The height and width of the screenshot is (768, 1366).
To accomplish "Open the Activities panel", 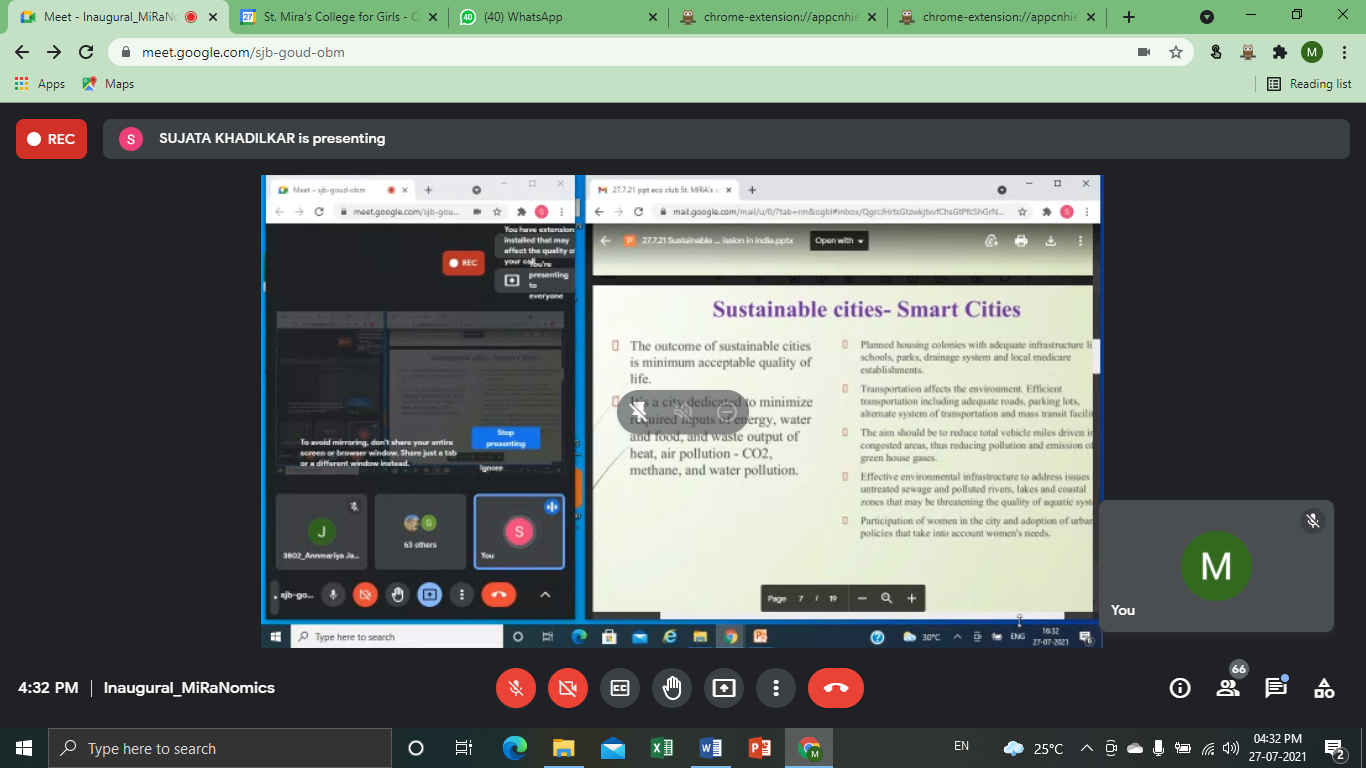I will tap(1324, 688).
